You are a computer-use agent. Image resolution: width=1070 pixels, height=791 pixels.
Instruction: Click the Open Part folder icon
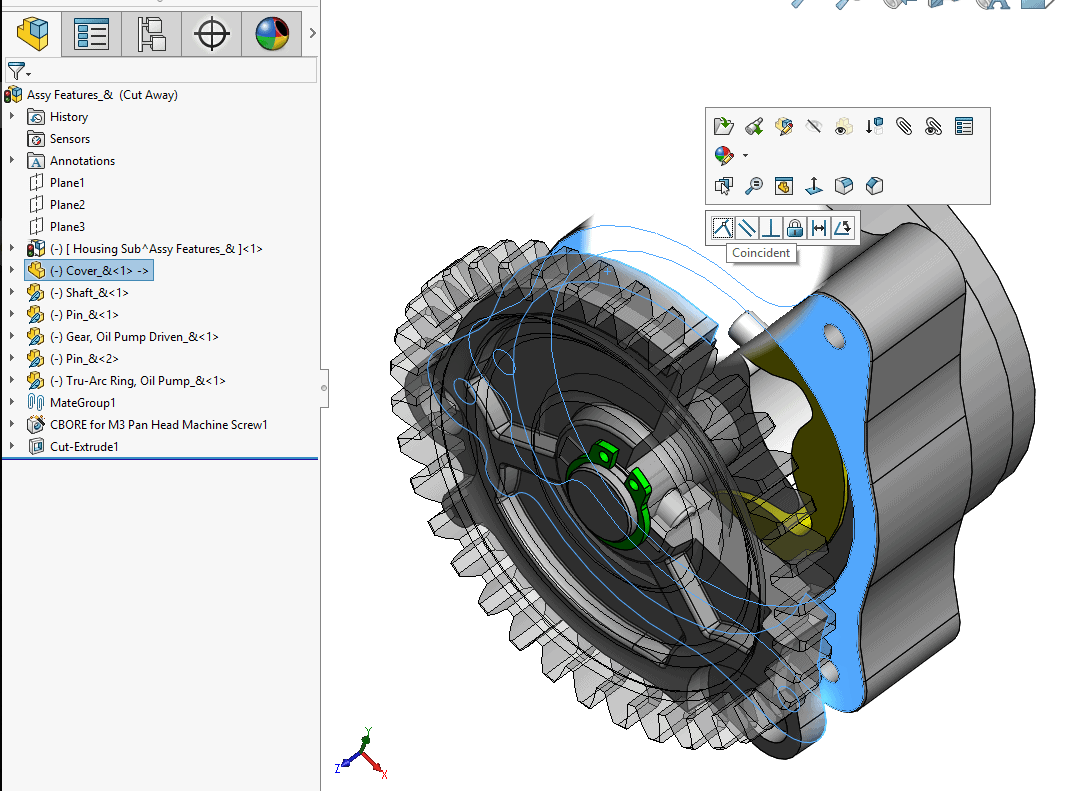coord(723,126)
